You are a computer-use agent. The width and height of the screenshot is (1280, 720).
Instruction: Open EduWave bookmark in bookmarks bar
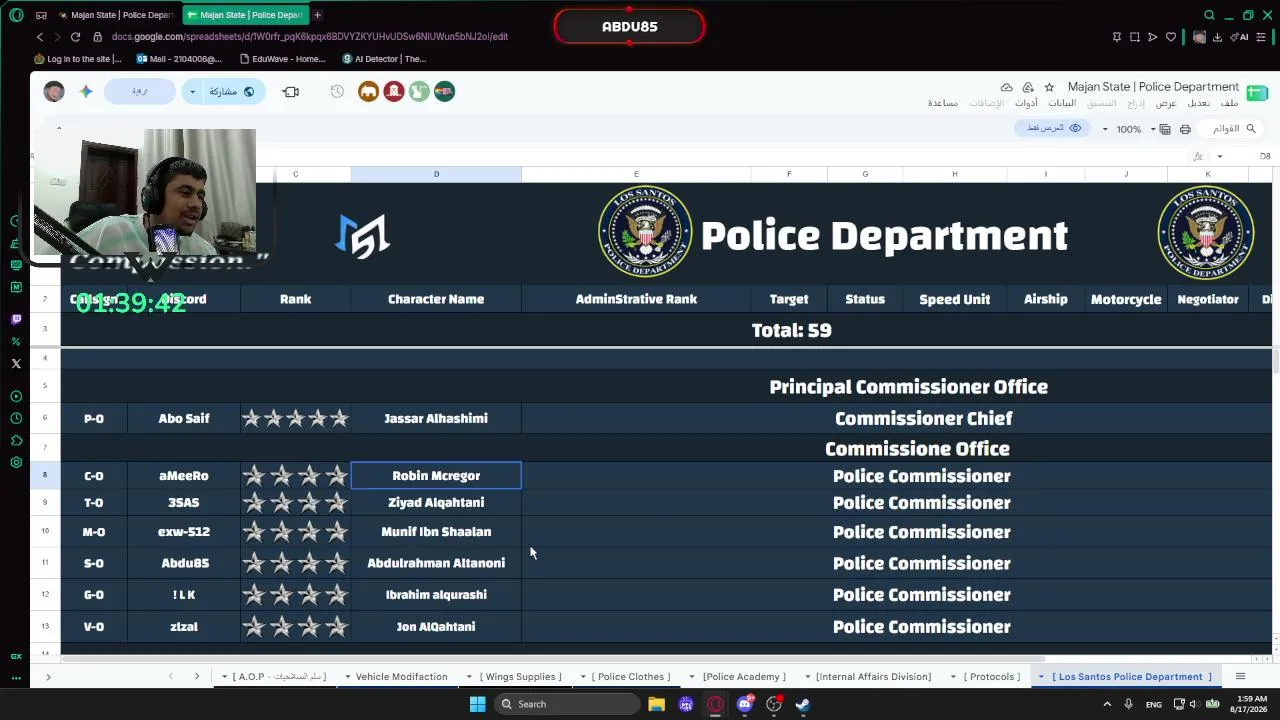pyautogui.click(x=283, y=59)
